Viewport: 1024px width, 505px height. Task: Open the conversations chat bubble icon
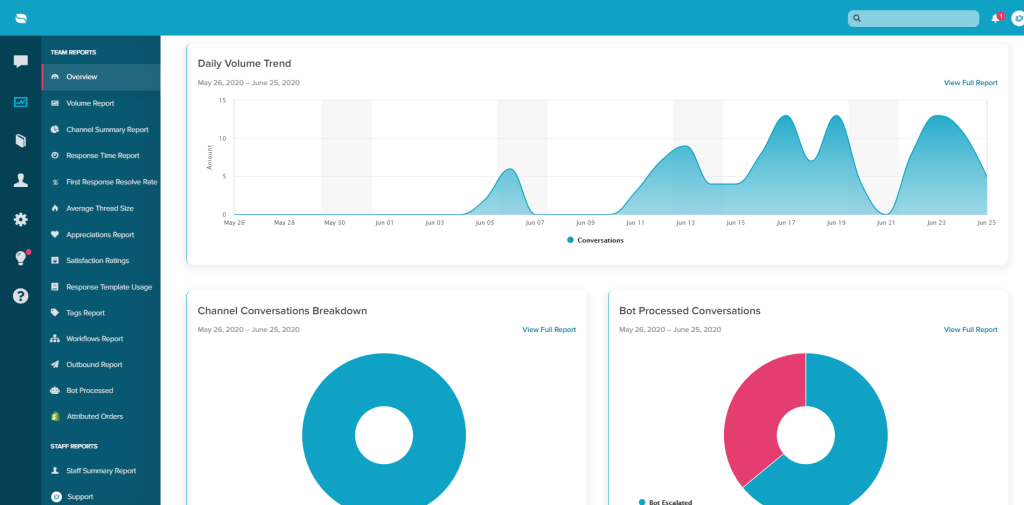pyautogui.click(x=21, y=62)
